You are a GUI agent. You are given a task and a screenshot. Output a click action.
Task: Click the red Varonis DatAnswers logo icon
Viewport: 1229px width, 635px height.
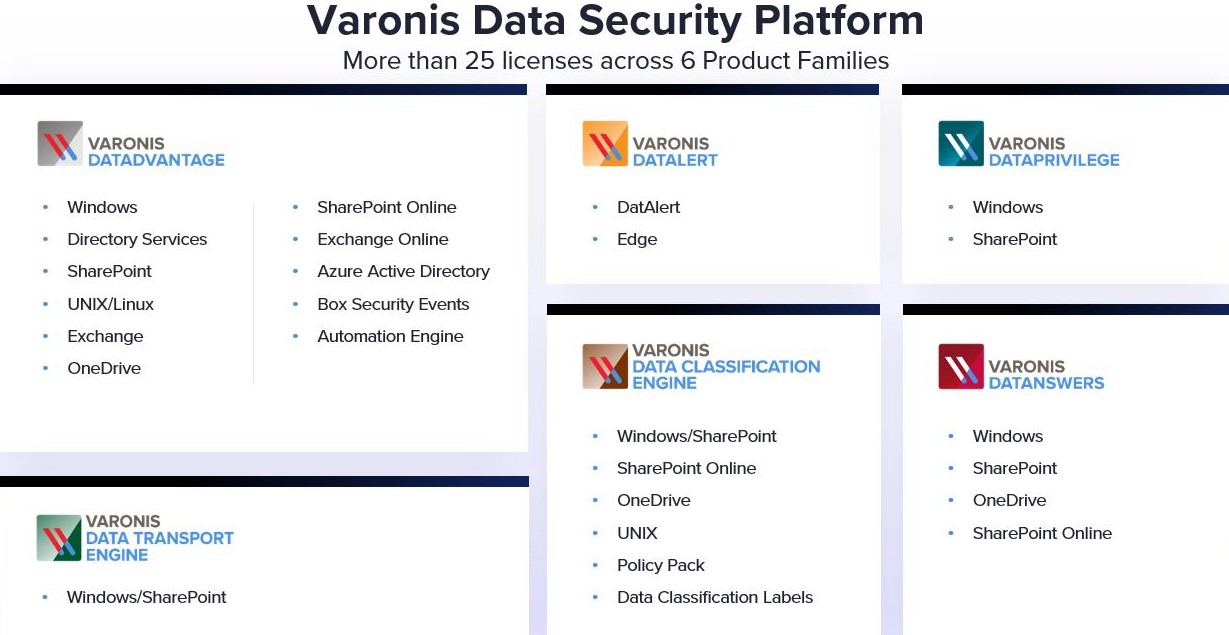(961, 366)
